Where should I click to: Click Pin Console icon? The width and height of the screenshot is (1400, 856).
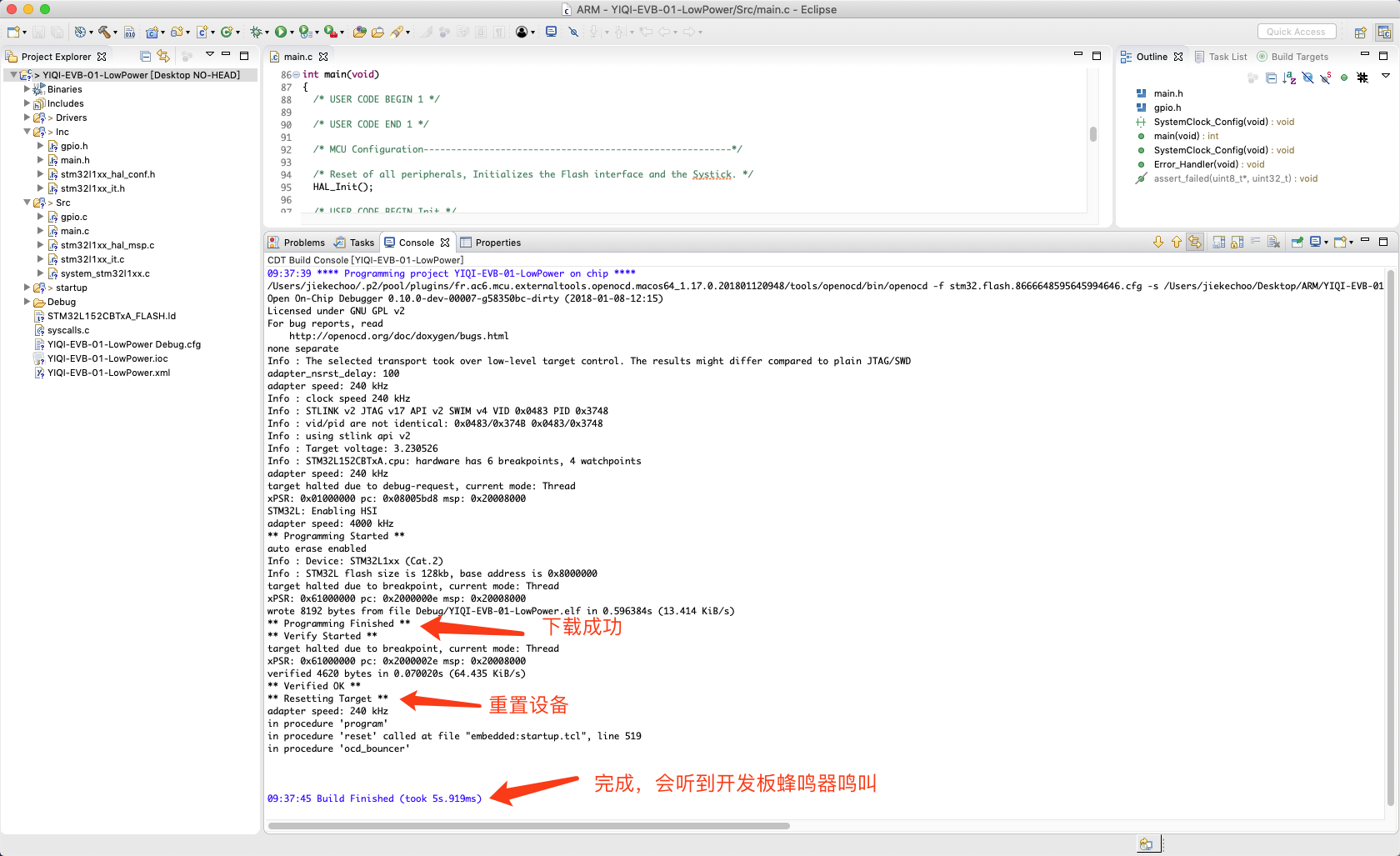coord(1297,242)
